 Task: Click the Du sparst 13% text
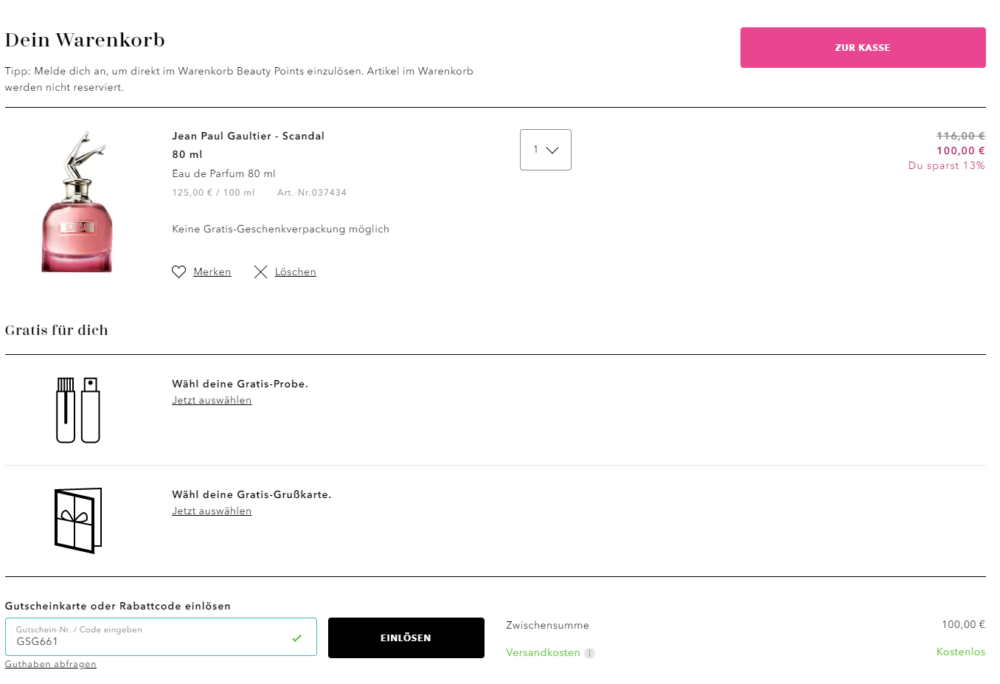pos(946,165)
